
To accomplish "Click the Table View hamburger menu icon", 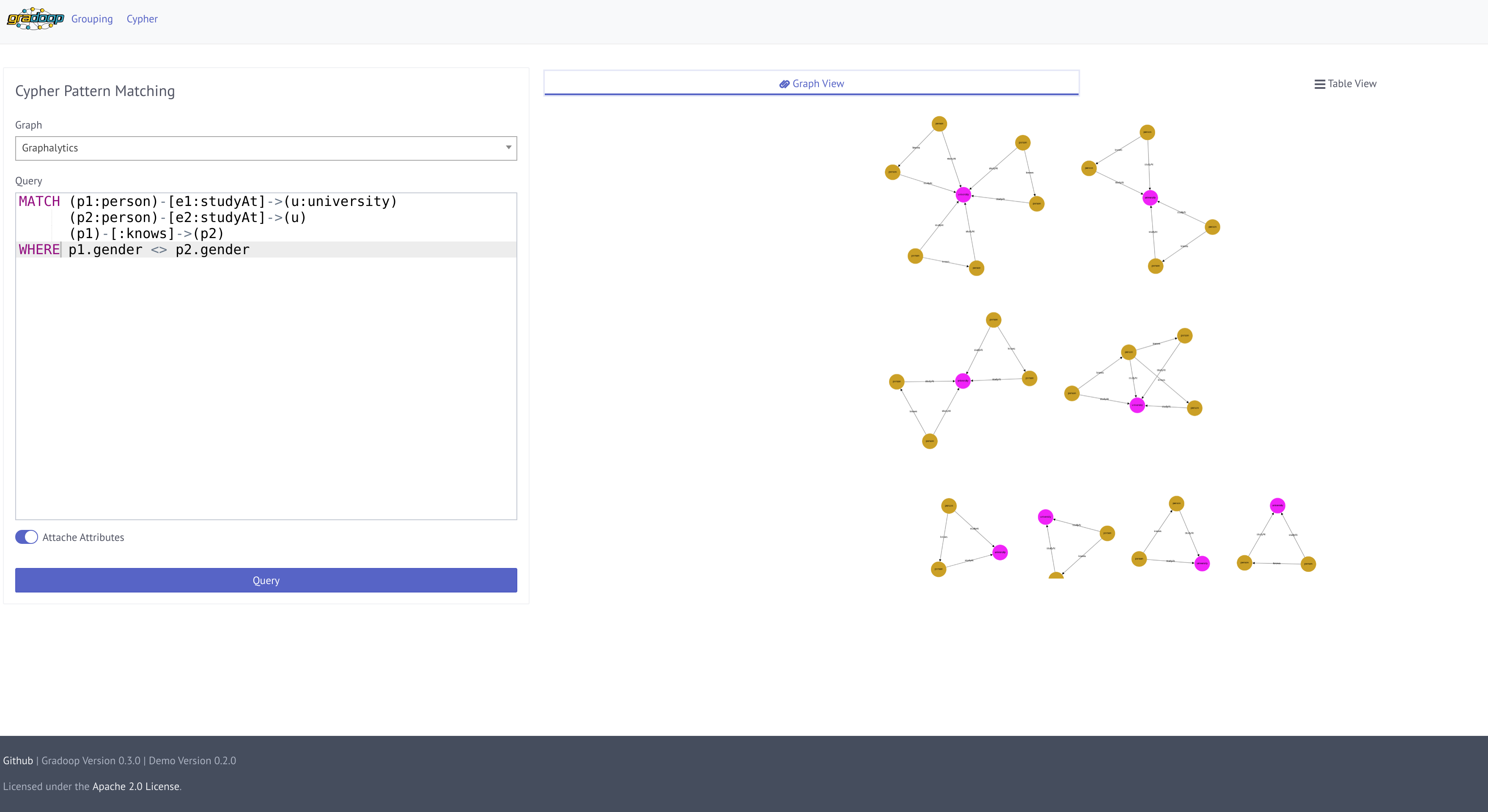I will click(1319, 83).
